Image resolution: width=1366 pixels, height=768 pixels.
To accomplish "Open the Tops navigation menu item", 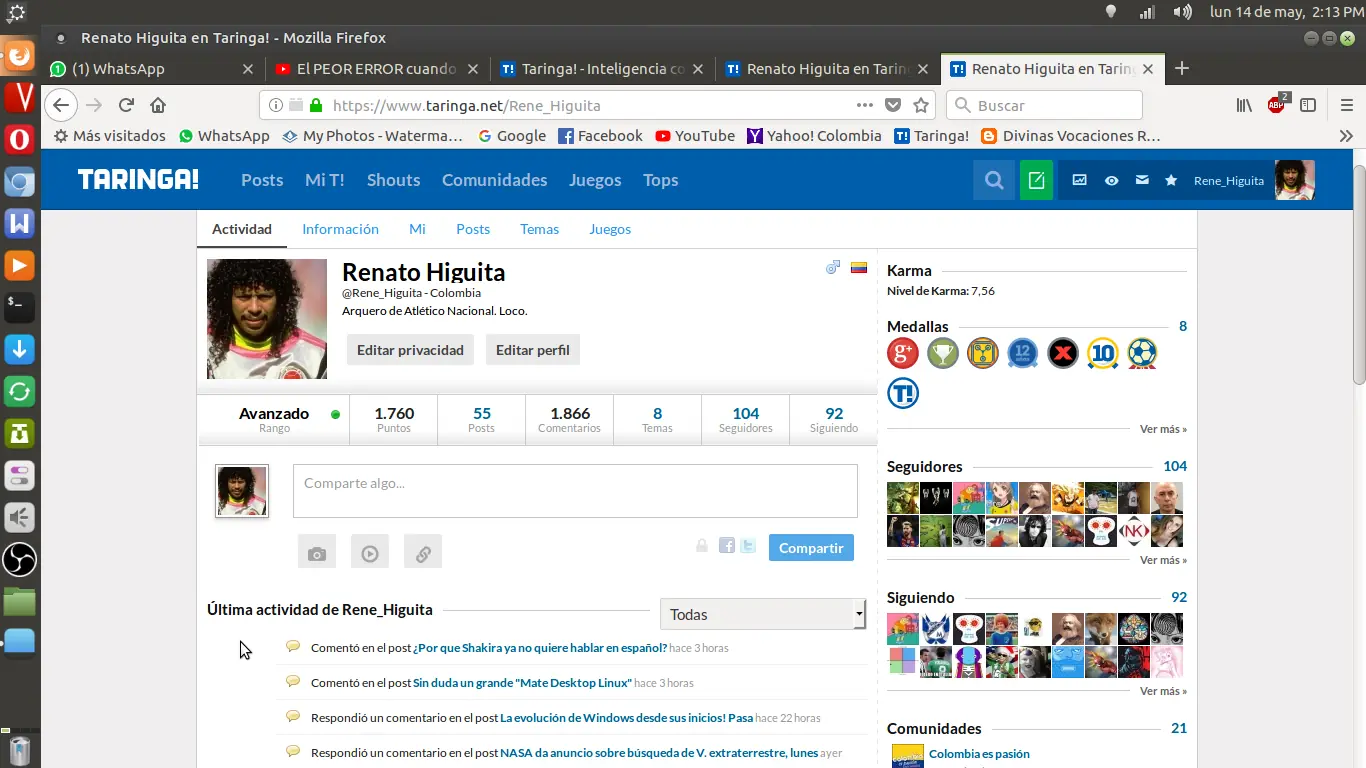I will coord(660,180).
